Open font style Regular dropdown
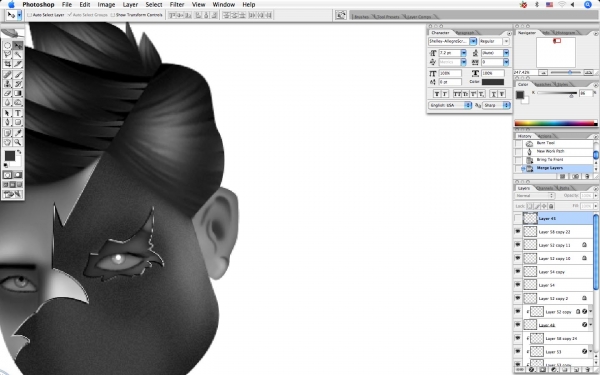This screenshot has width=600, height=375. (x=506, y=41)
